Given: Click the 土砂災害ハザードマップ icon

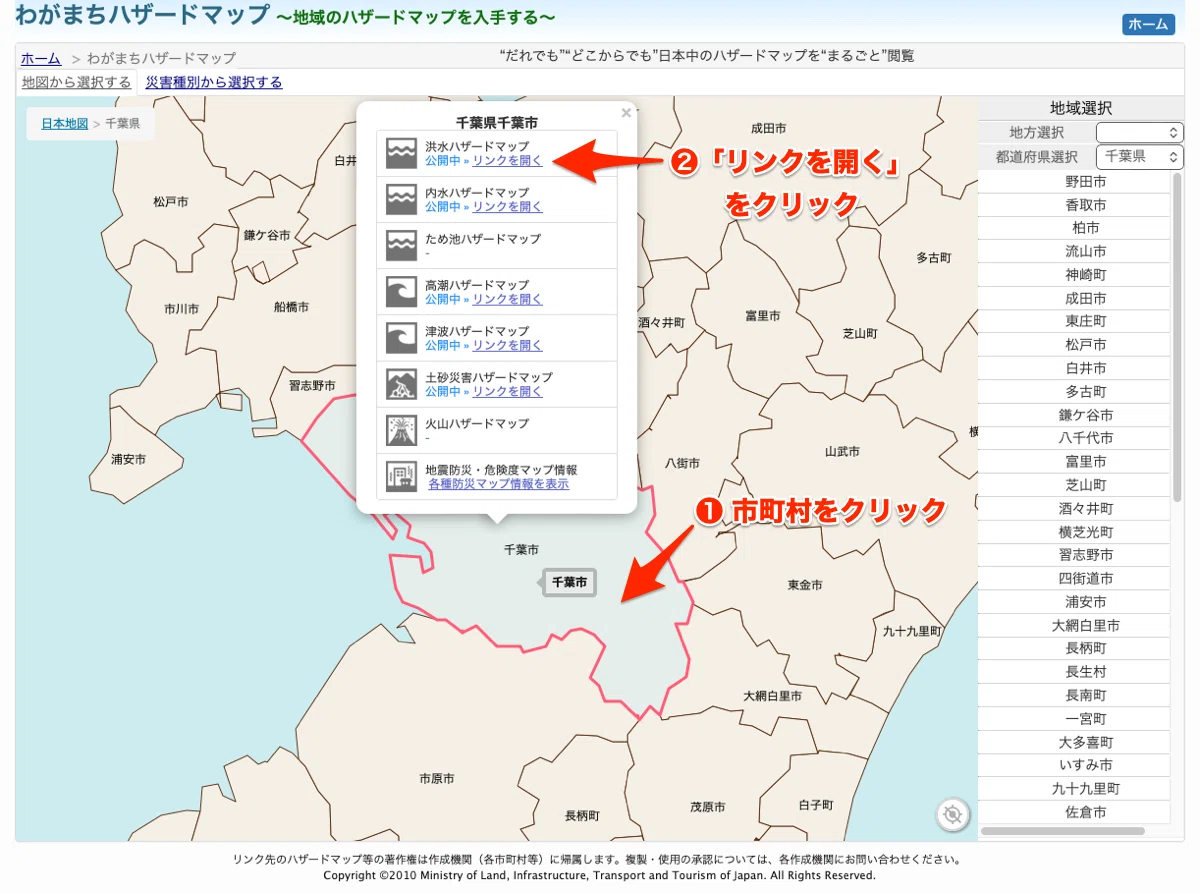Looking at the screenshot, I should point(401,384).
